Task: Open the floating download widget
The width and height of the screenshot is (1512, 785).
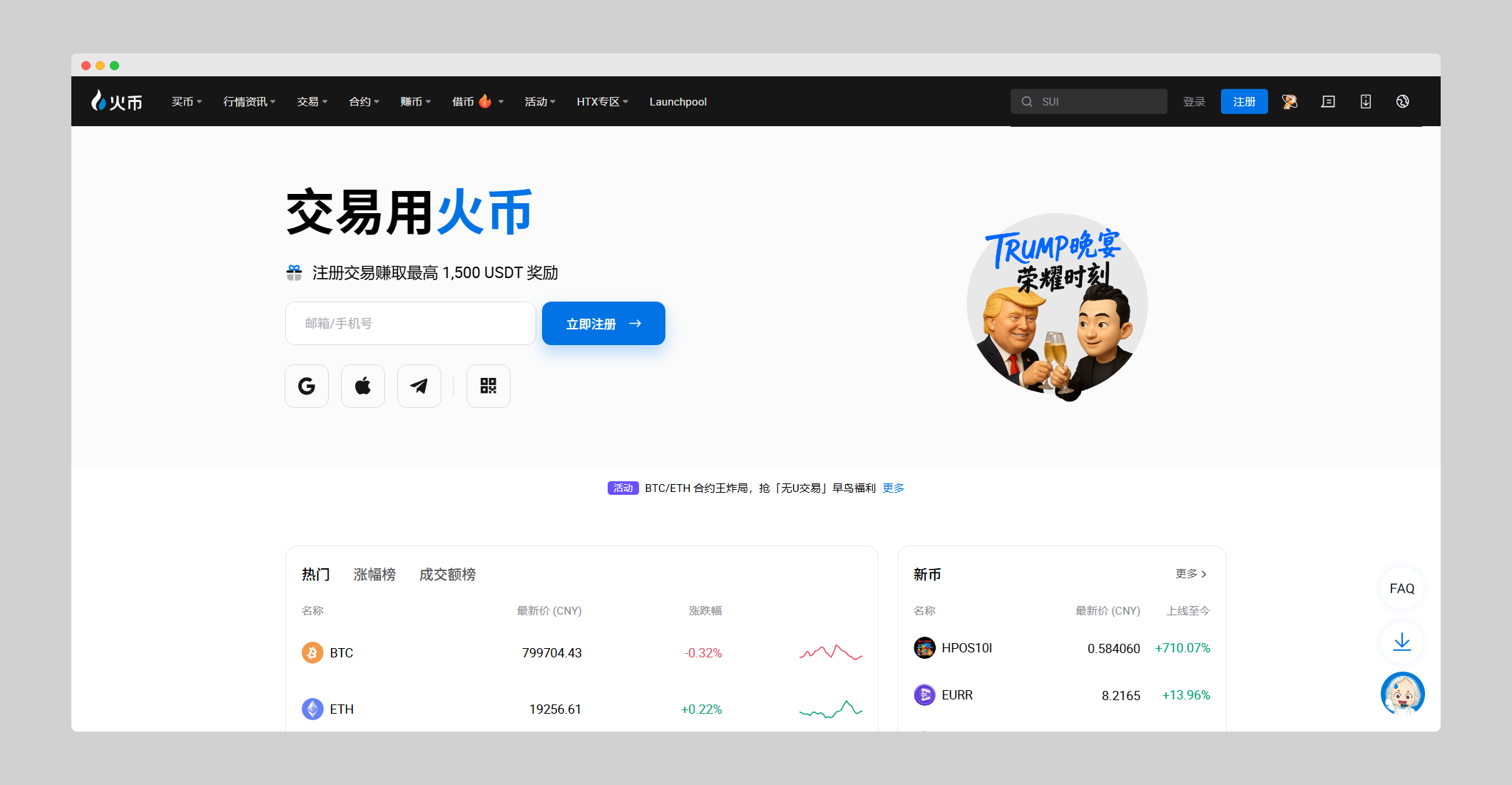Action: point(1401,642)
